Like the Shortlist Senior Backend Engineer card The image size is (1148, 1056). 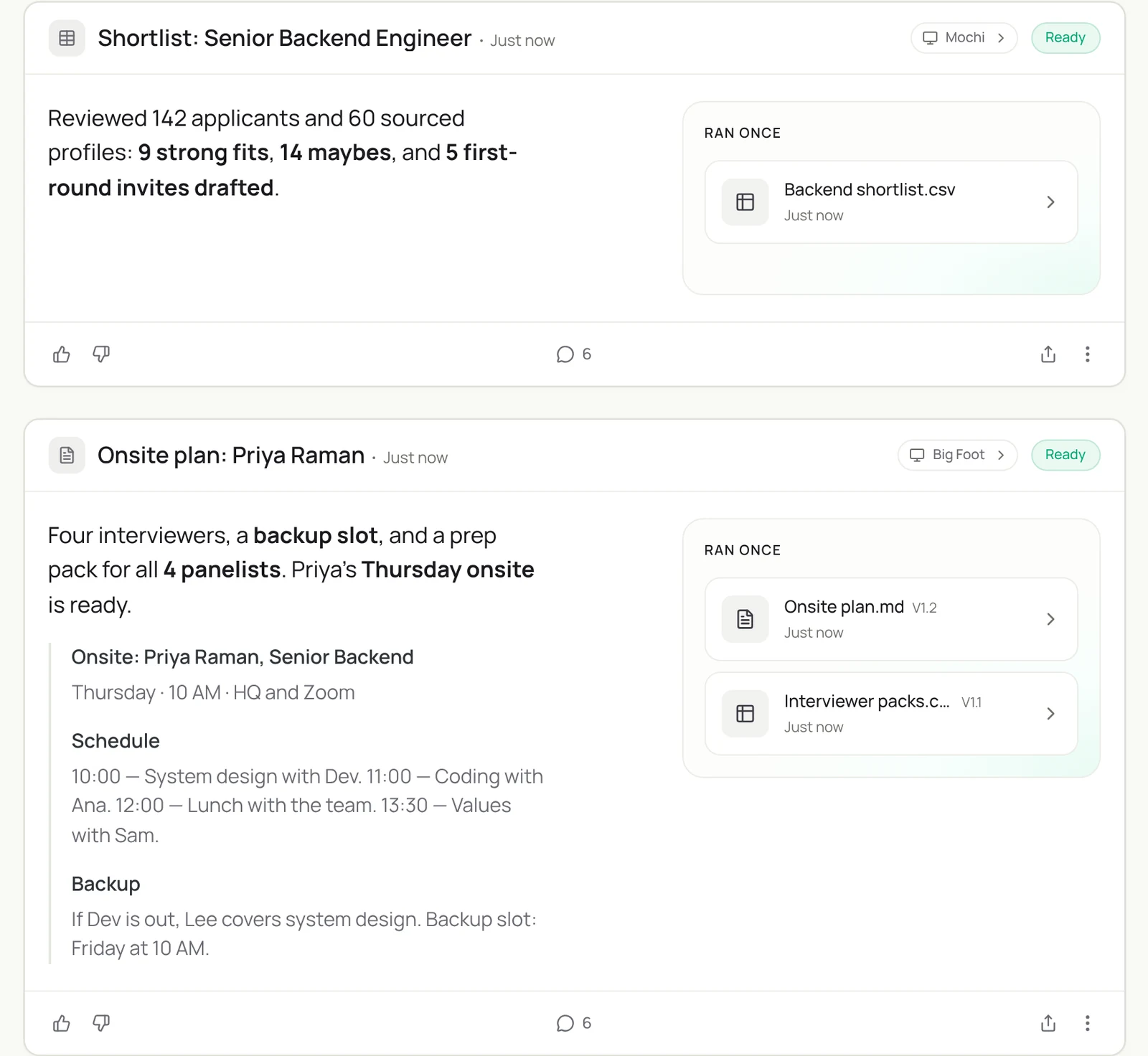62,354
